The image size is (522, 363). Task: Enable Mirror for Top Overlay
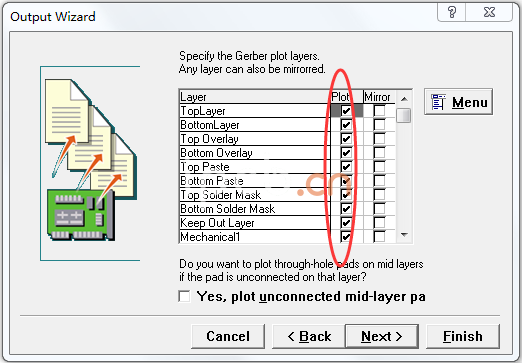click(x=379, y=139)
